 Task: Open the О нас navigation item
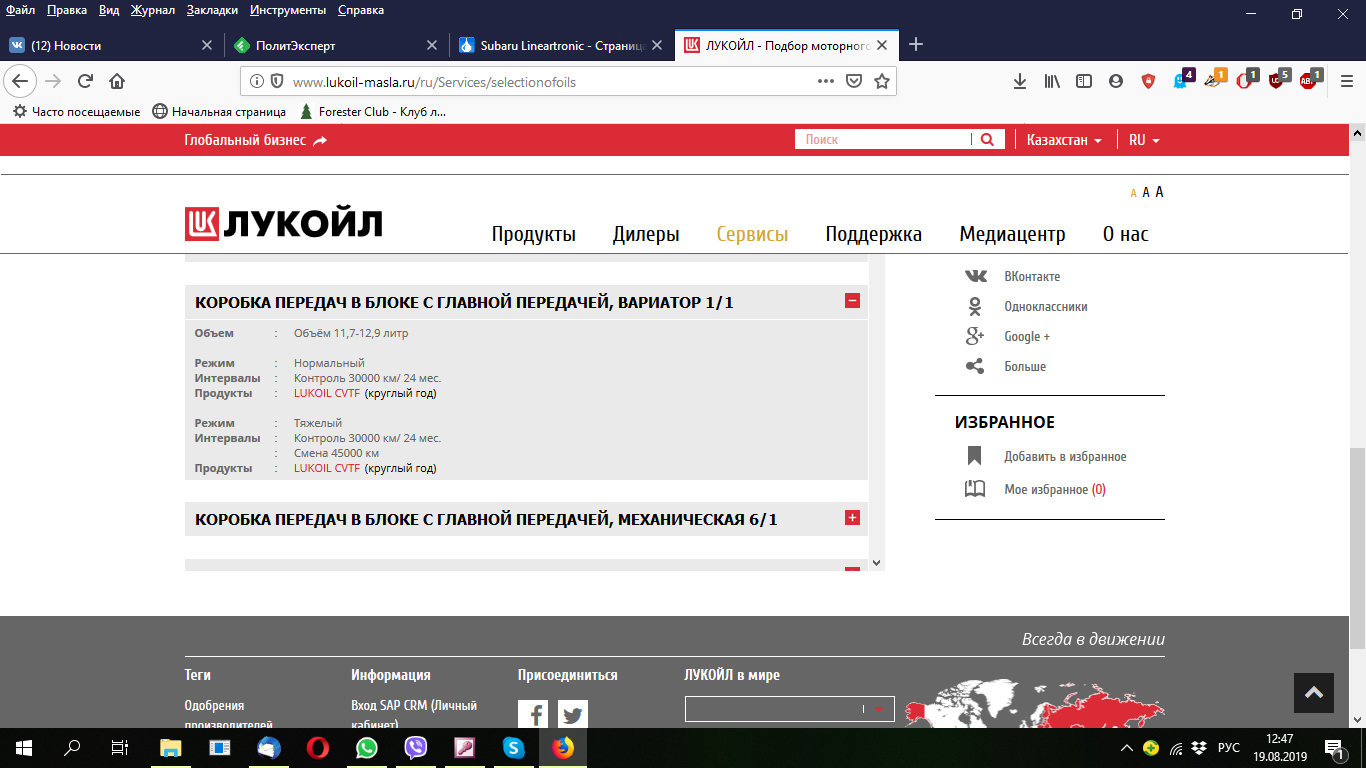point(1126,234)
